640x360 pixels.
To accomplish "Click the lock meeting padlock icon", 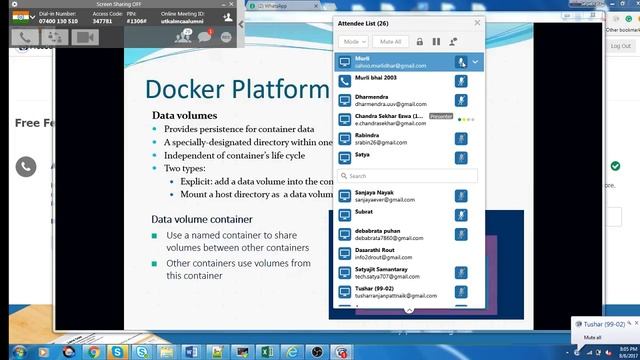I will (420, 41).
